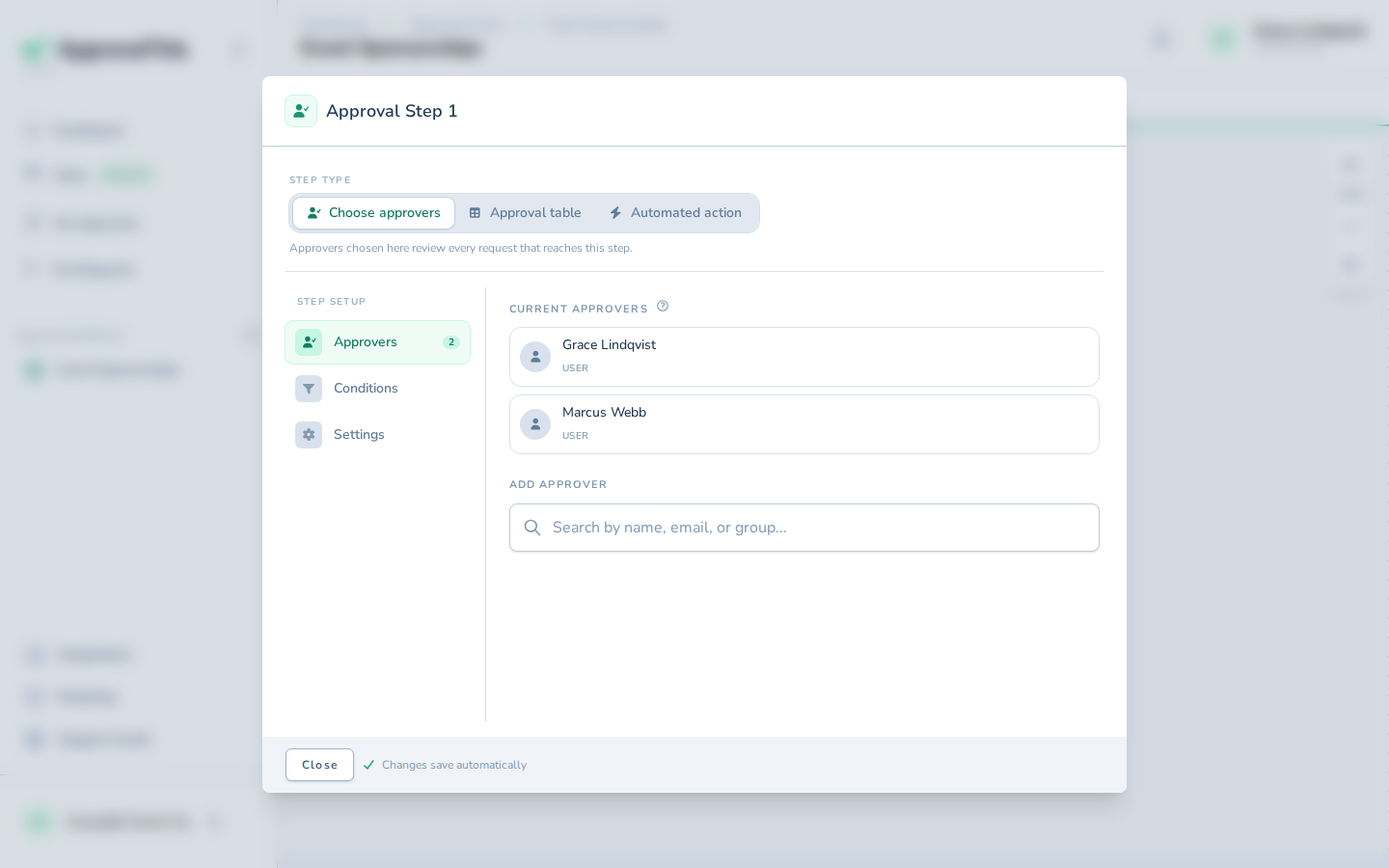Click the search magnifier icon
Screen dimensions: 1389x868
coord(532,528)
